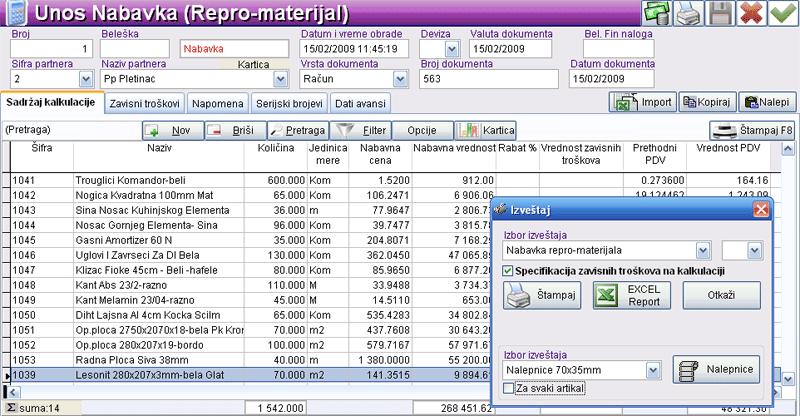Enable the Za svaki artikal checkbox
800x416 pixels.
click(x=507, y=387)
